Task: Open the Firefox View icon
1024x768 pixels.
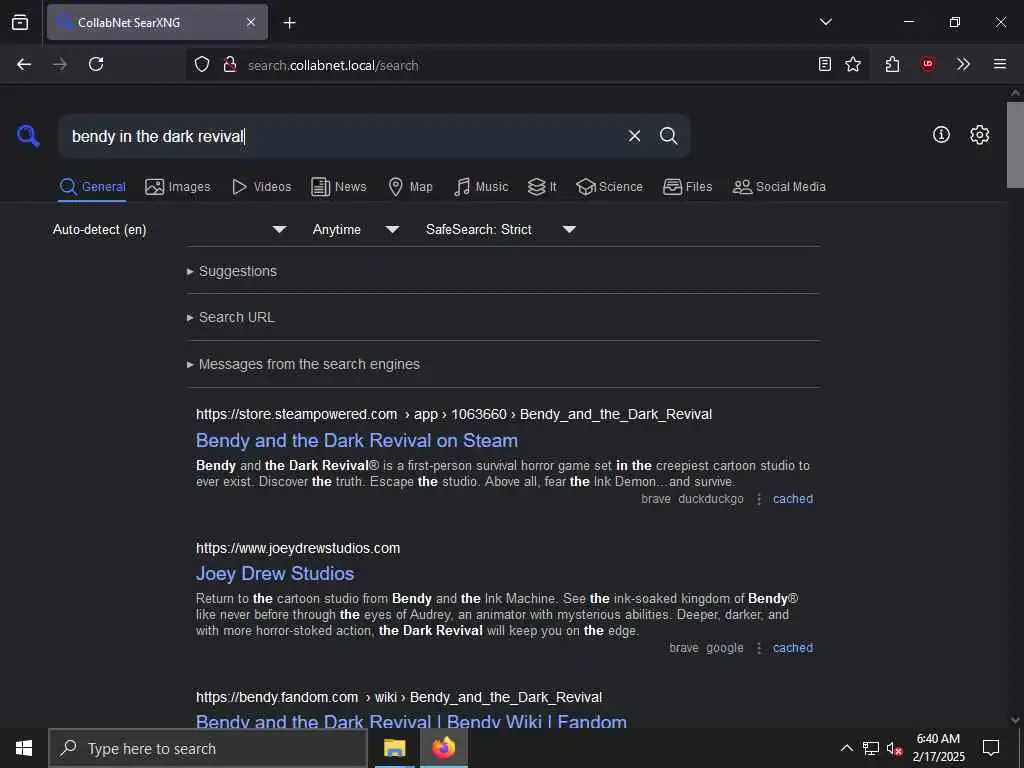Action: click(x=20, y=22)
